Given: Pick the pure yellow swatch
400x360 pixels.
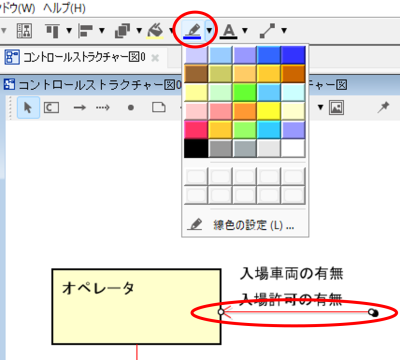Looking at the screenshot, I should click(x=269, y=111).
